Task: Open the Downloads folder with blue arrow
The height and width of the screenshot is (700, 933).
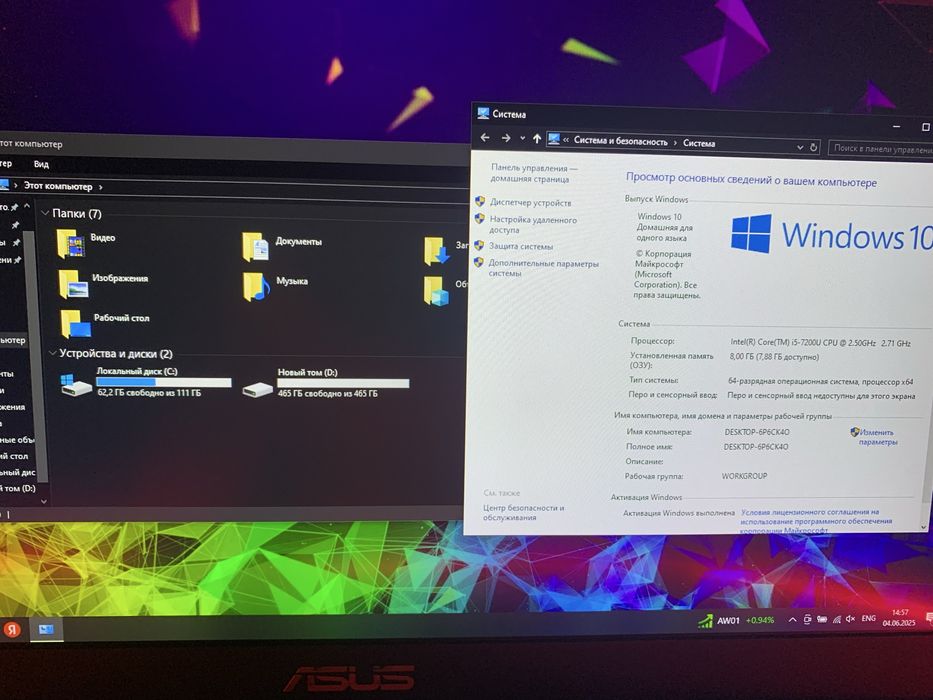Action: (436, 251)
